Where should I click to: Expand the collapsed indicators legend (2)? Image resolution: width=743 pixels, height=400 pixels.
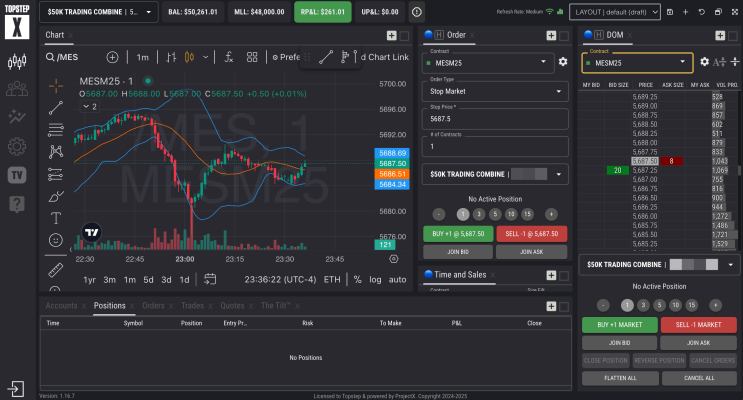(x=90, y=107)
